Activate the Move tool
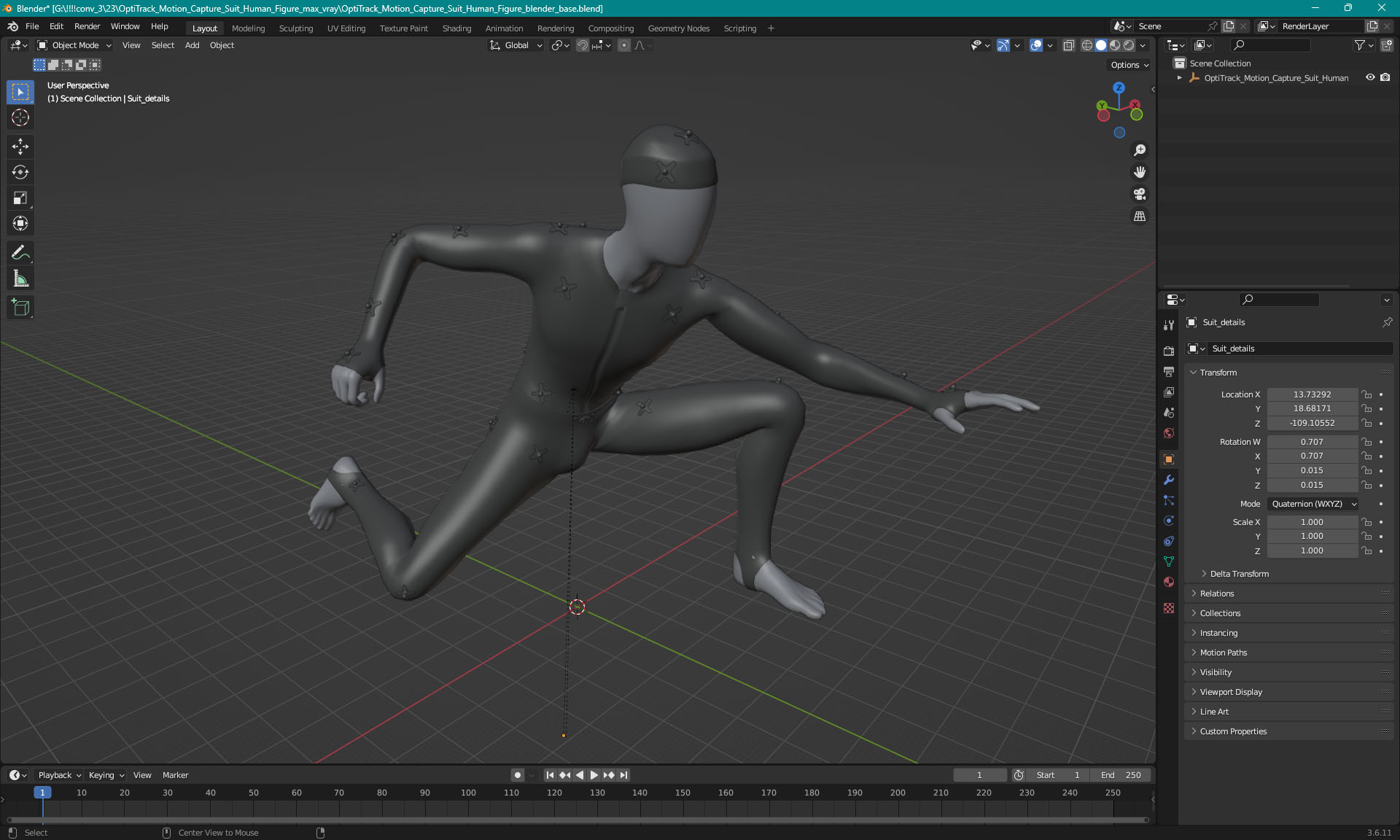 tap(20, 147)
